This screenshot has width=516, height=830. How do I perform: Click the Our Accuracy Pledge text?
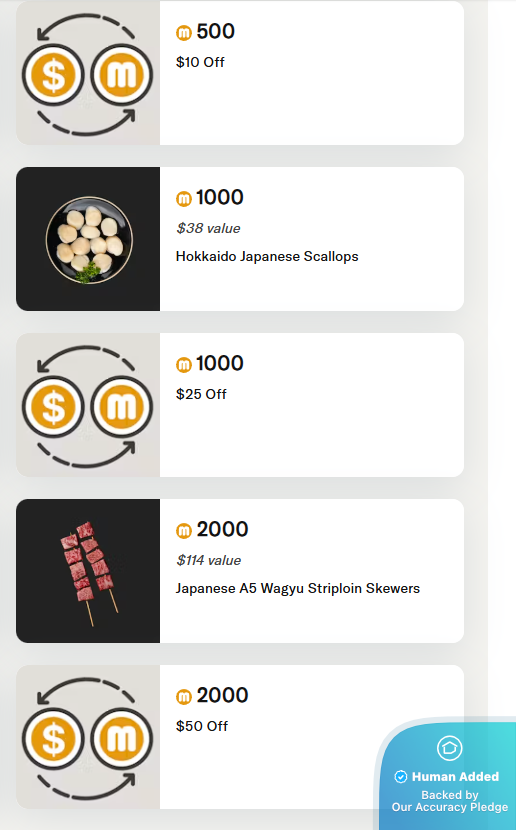point(449,807)
